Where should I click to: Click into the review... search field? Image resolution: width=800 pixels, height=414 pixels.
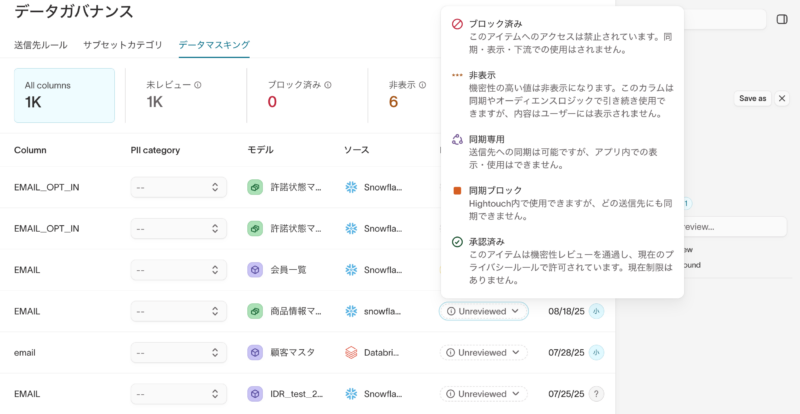coord(735,227)
